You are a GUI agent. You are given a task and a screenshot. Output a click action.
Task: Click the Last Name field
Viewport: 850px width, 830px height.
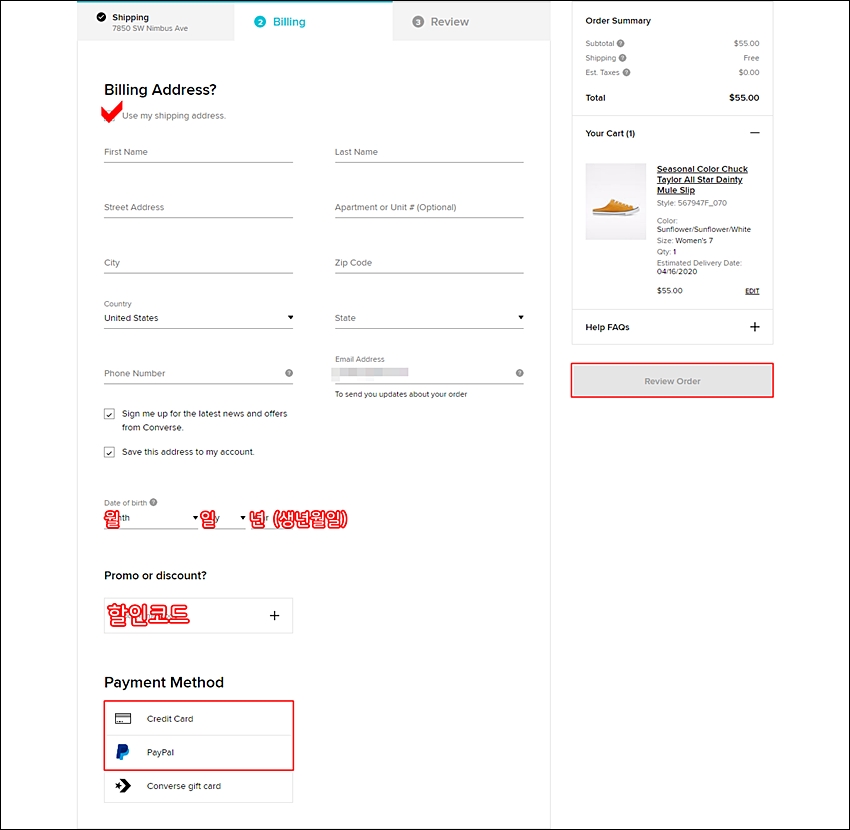pyautogui.click(x=429, y=152)
